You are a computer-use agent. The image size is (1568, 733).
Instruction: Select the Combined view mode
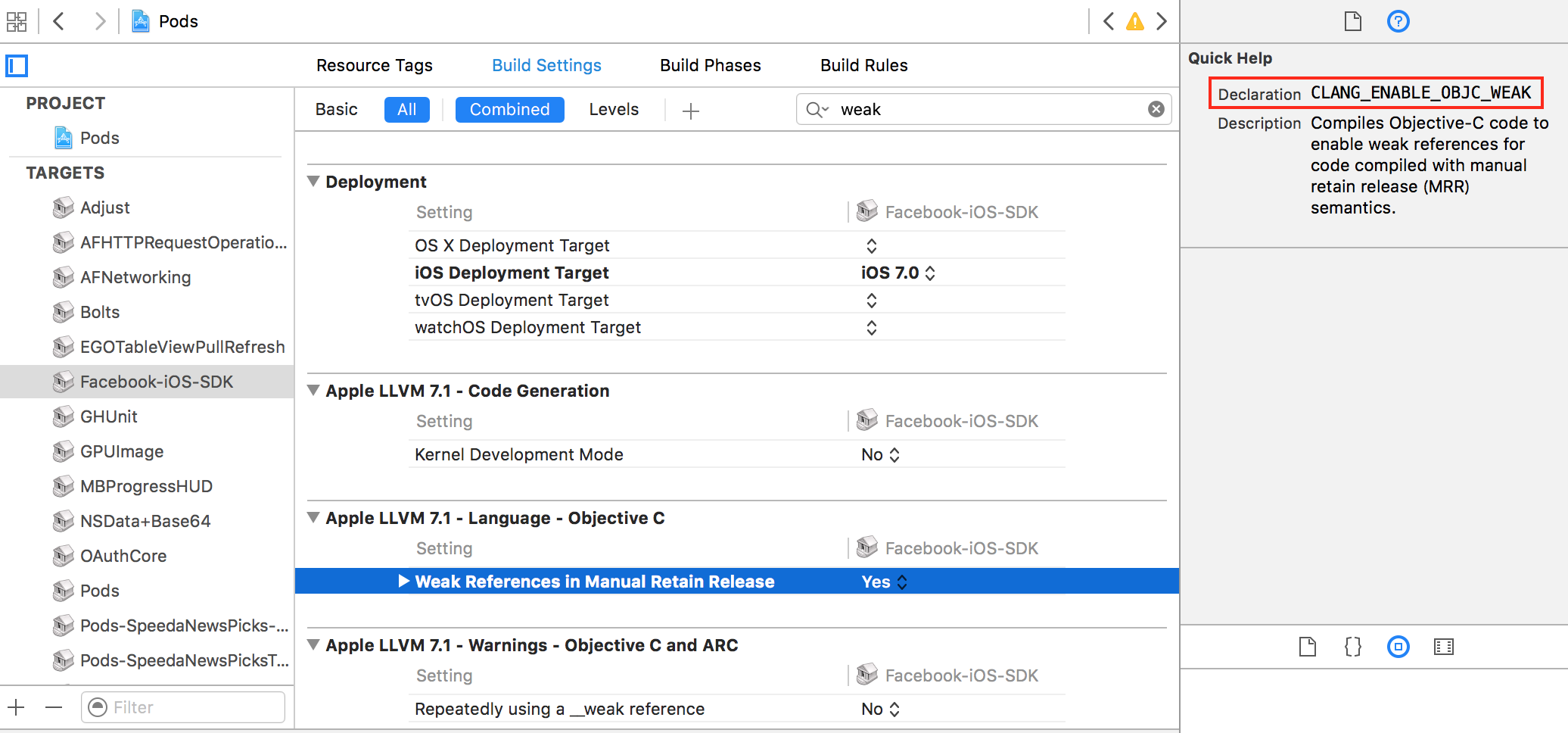tap(509, 109)
